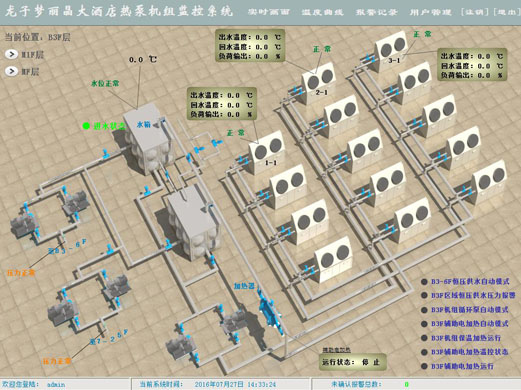Open the 温度曲线 menu
Viewport: 521px width, 390px height.
click(x=322, y=12)
